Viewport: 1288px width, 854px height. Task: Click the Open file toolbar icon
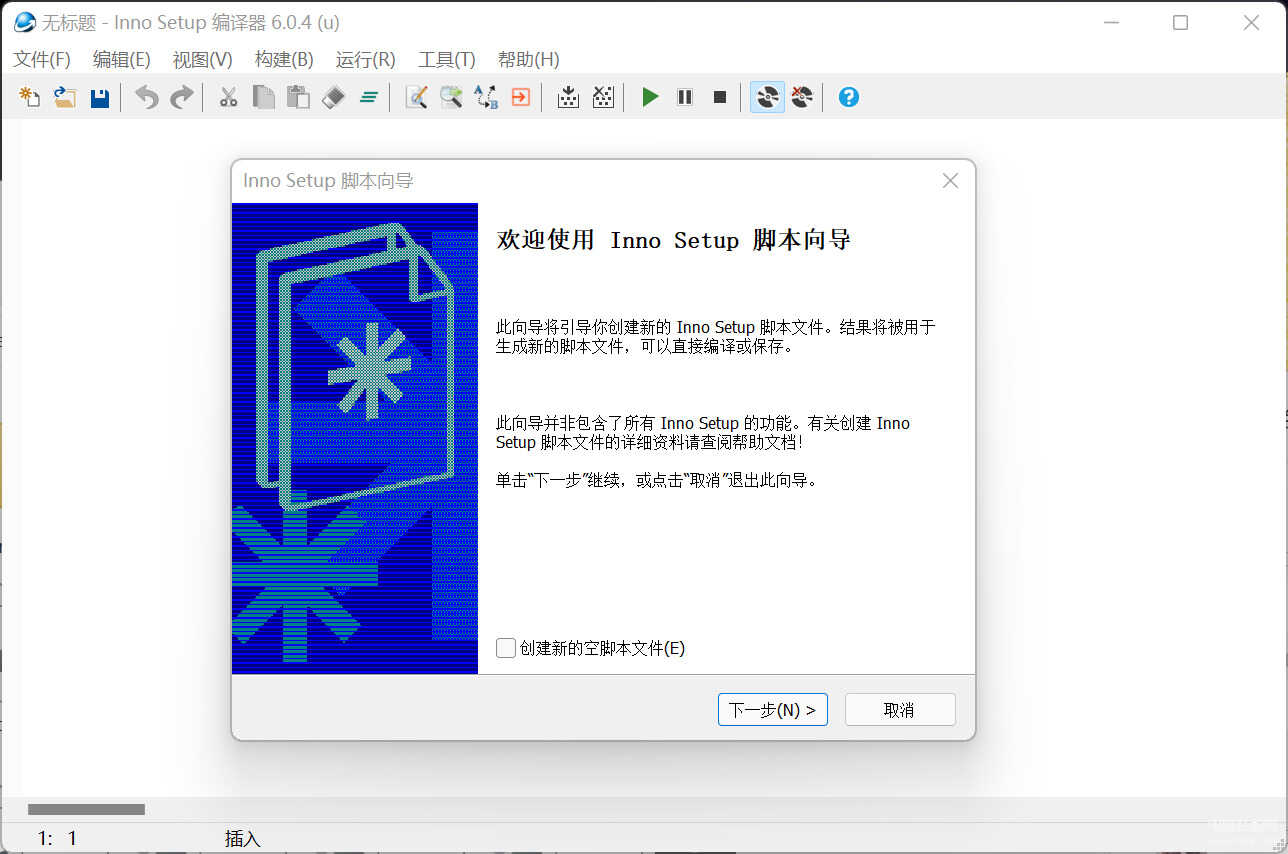65,97
